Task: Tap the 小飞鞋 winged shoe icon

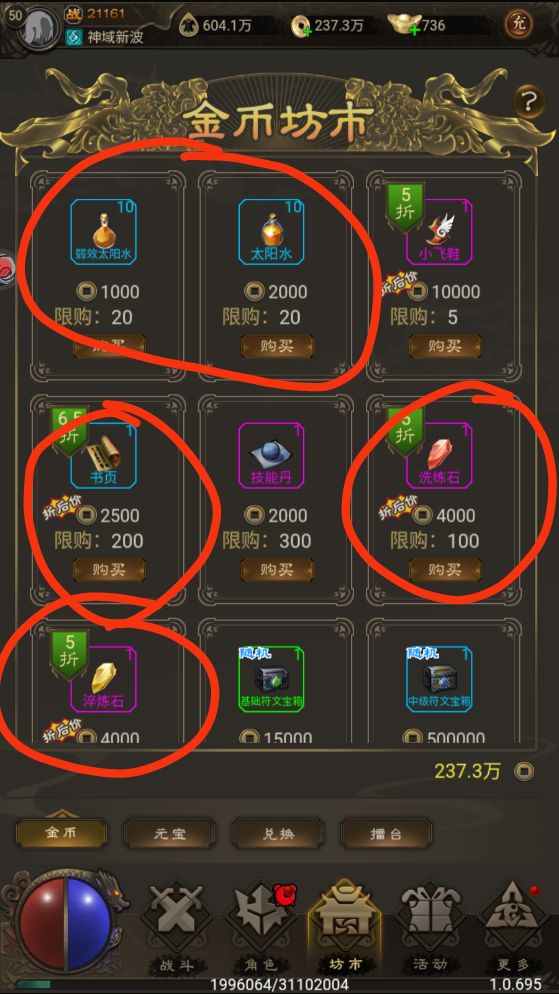Action: [x=439, y=231]
